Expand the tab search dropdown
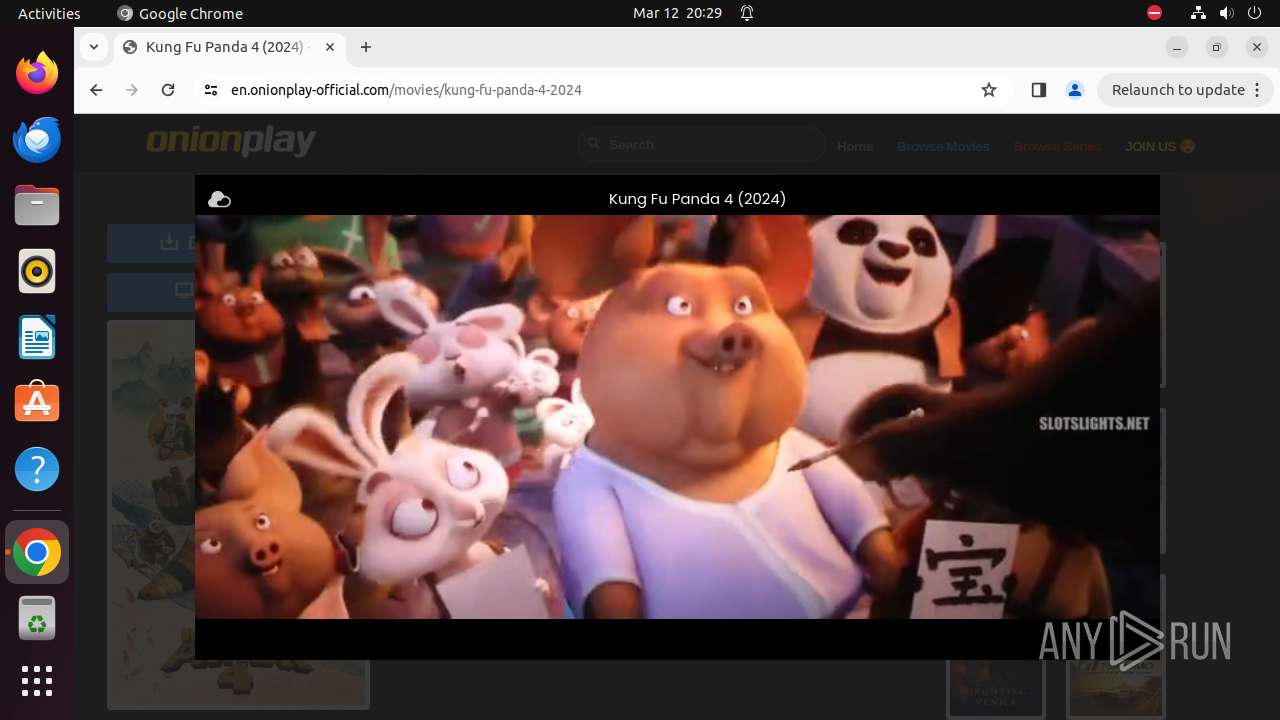This screenshot has width=1280, height=720. (x=93, y=47)
